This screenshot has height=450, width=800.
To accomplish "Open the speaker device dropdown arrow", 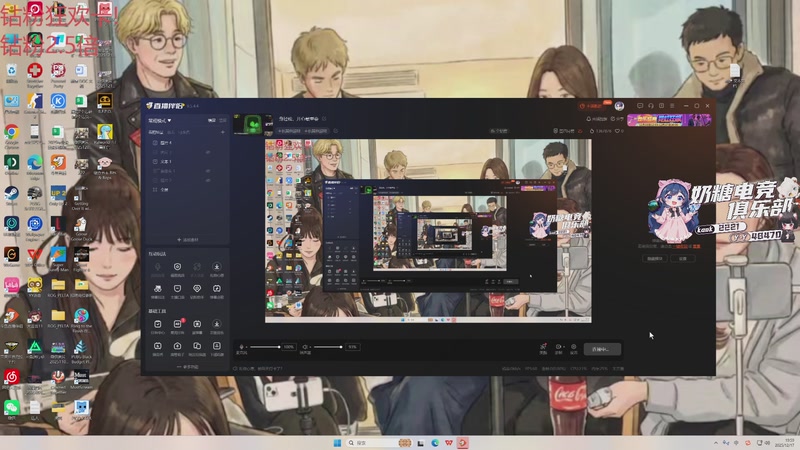I will point(310,347).
